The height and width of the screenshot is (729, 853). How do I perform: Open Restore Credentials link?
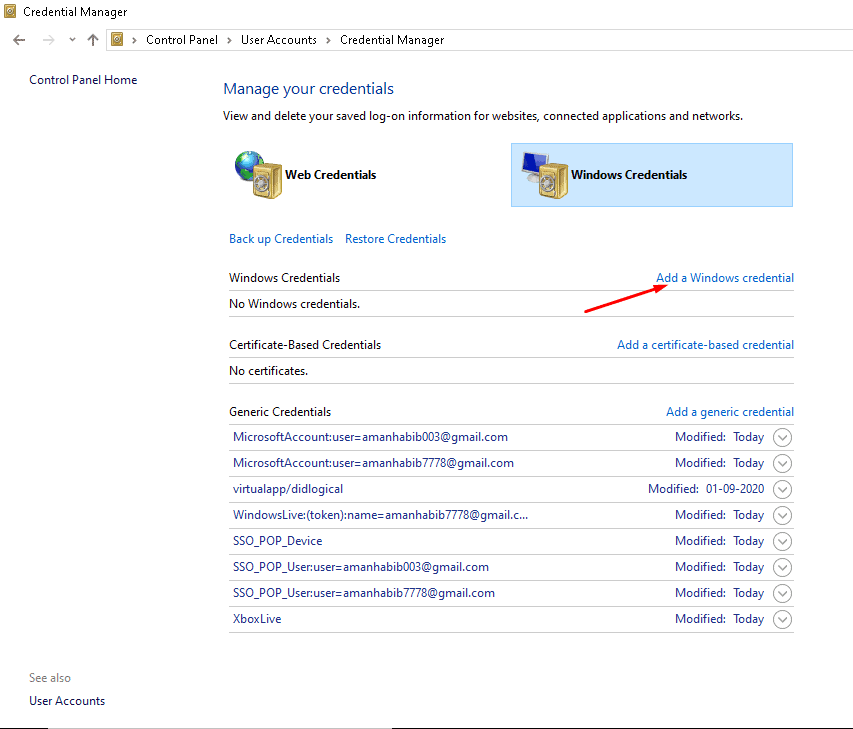point(395,239)
